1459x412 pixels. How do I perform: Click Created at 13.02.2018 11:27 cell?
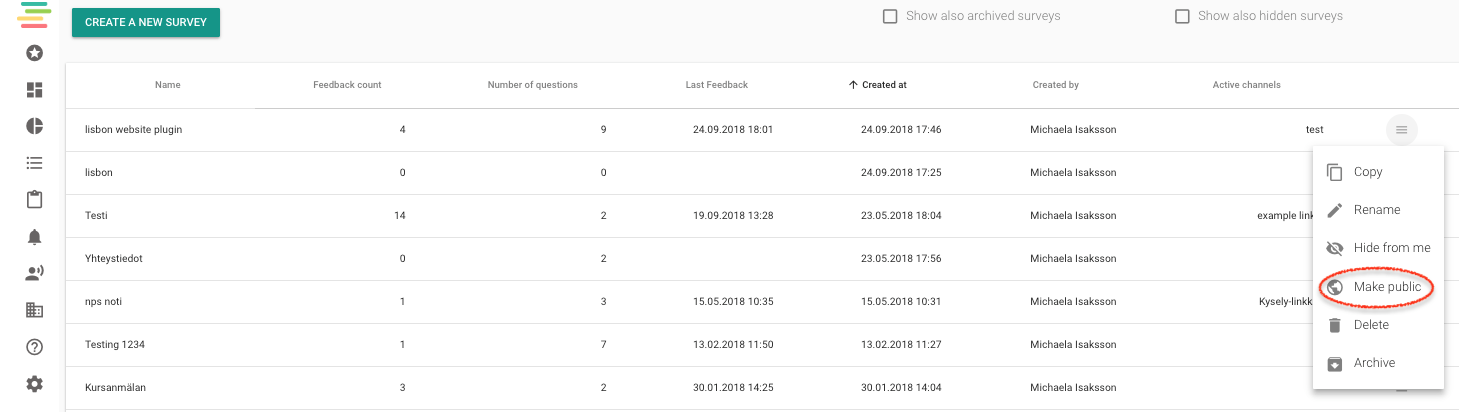901,344
